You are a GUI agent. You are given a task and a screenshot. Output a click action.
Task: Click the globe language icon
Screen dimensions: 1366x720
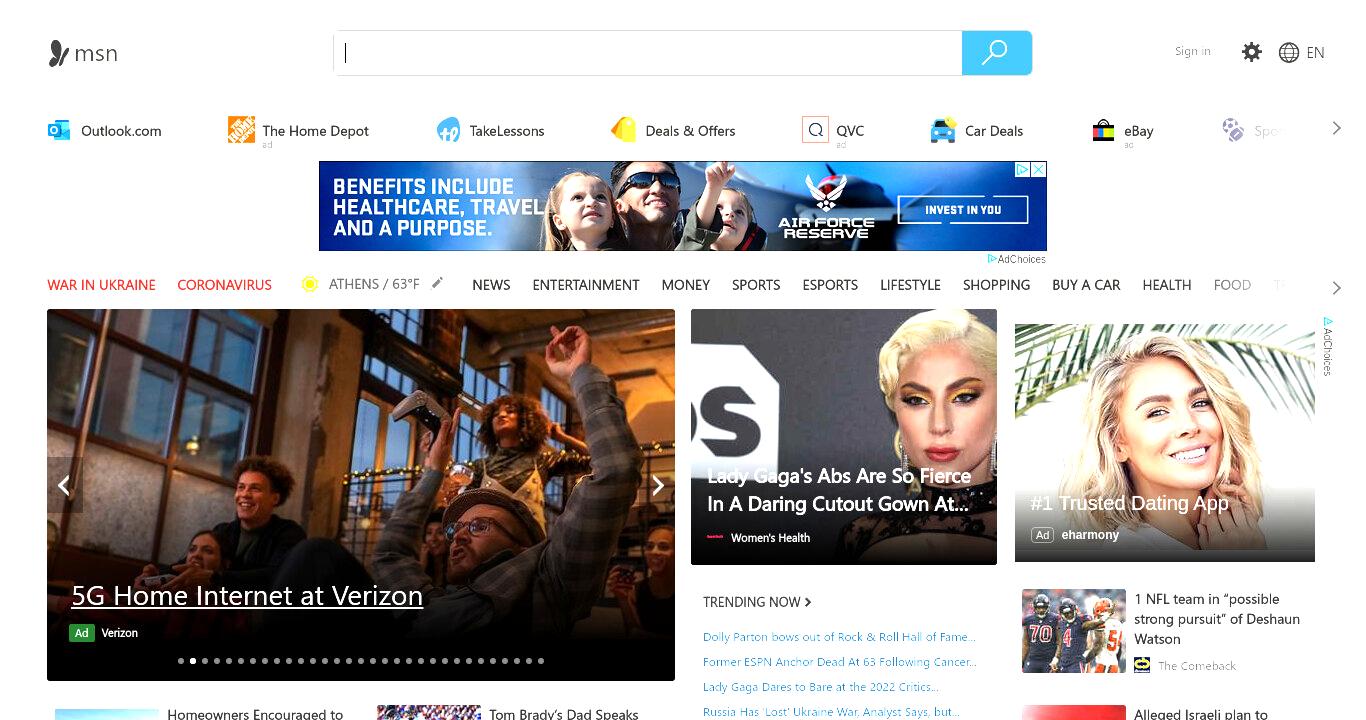coord(1289,53)
